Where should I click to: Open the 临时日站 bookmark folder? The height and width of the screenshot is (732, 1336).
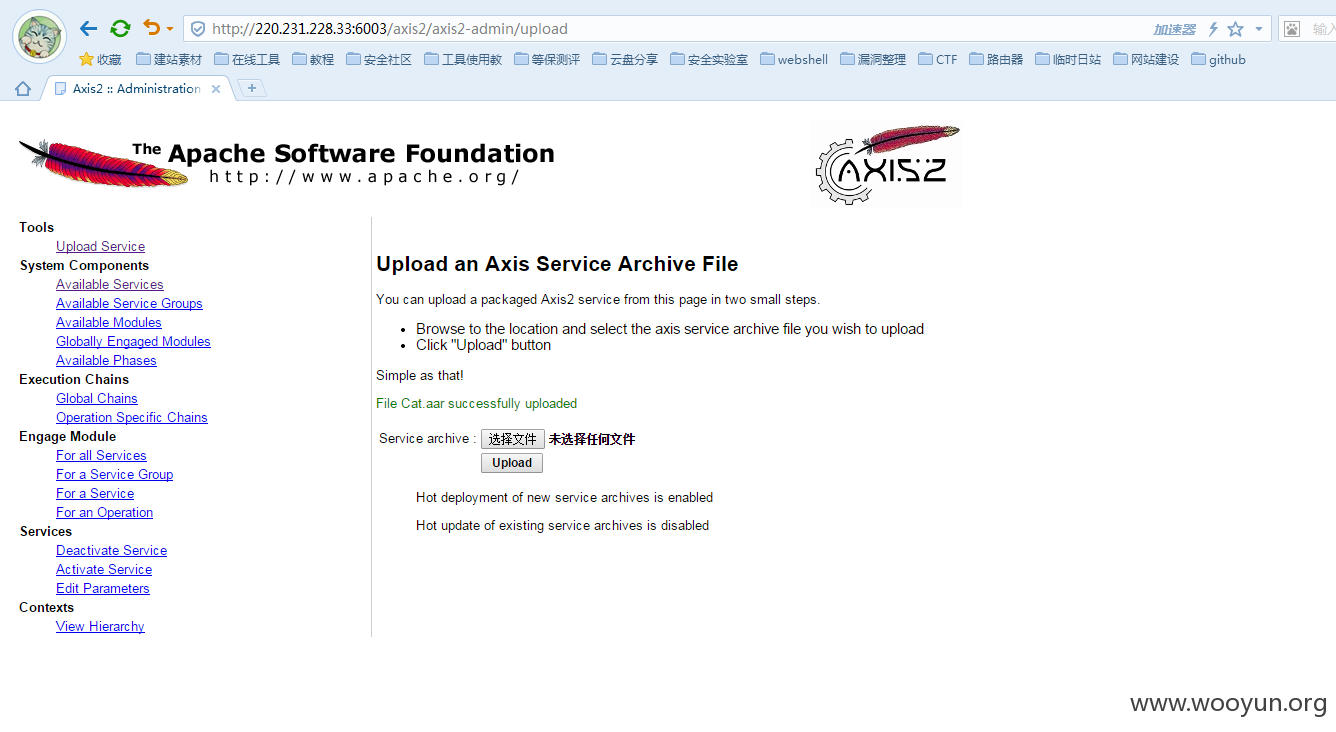(x=1068, y=59)
